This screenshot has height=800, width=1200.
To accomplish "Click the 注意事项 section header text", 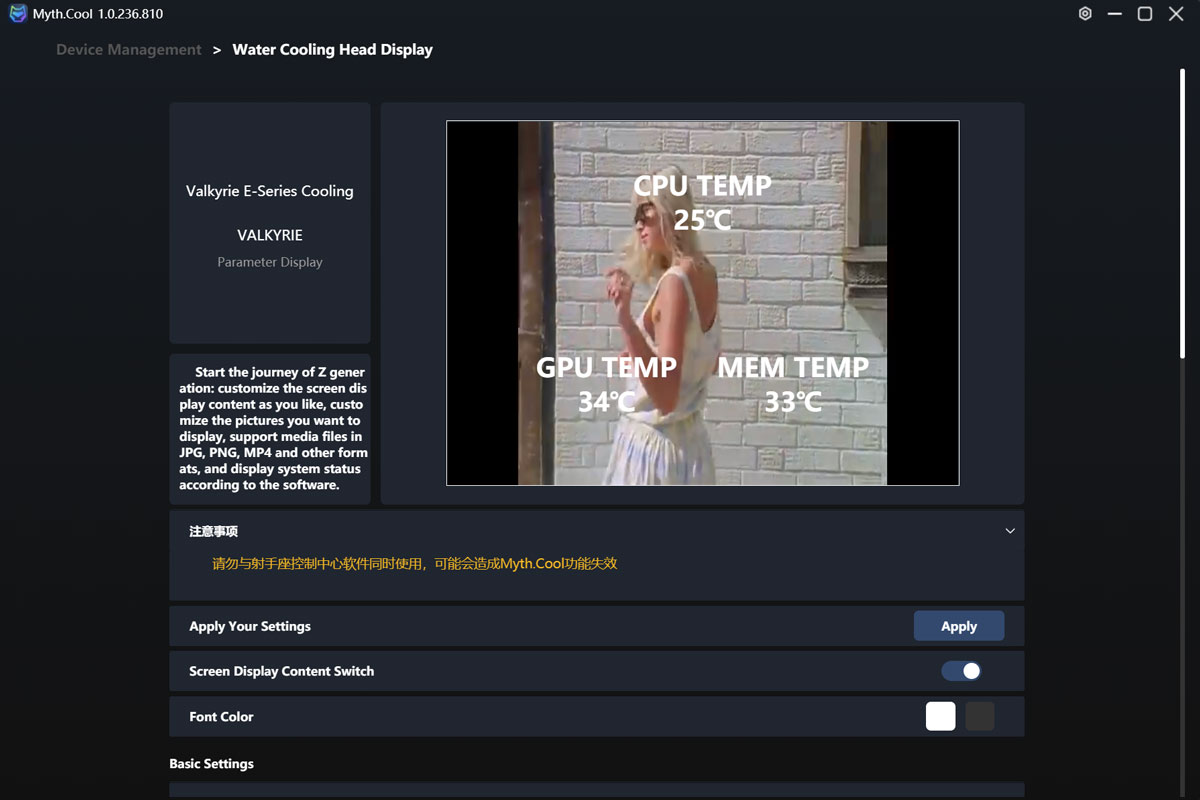I will tap(213, 532).
